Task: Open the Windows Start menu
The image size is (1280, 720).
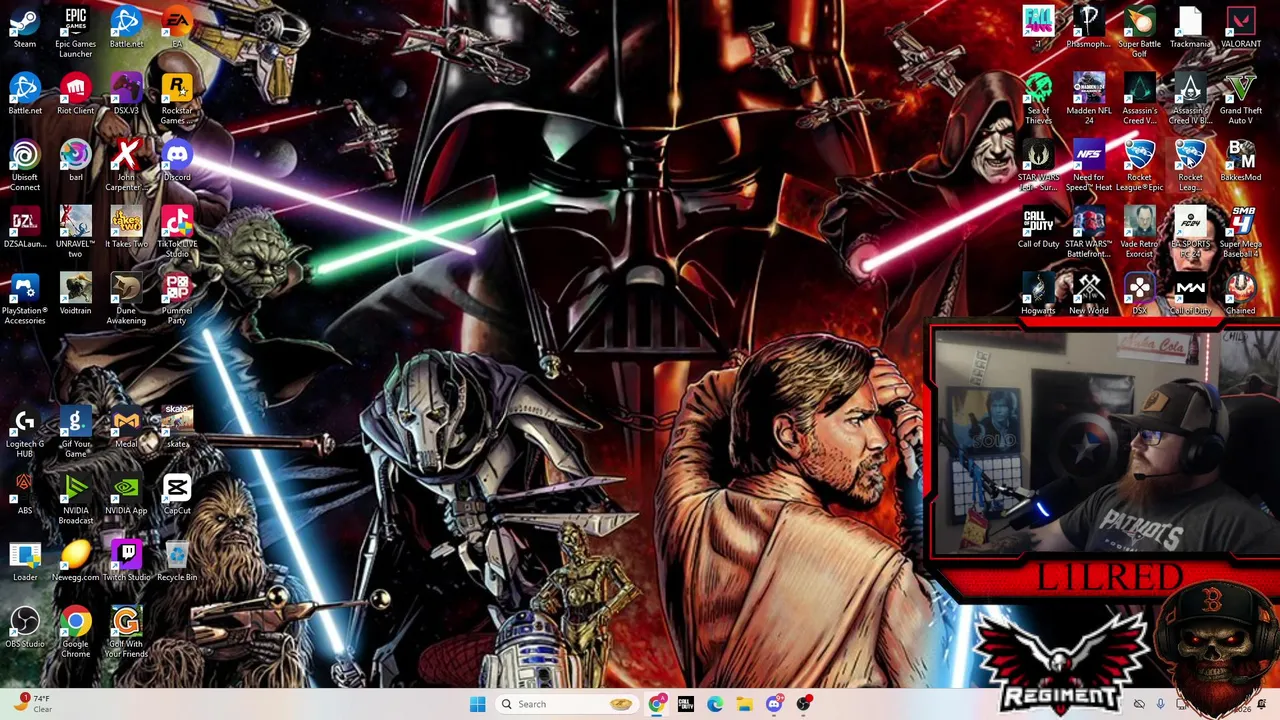Action: pyautogui.click(x=477, y=704)
